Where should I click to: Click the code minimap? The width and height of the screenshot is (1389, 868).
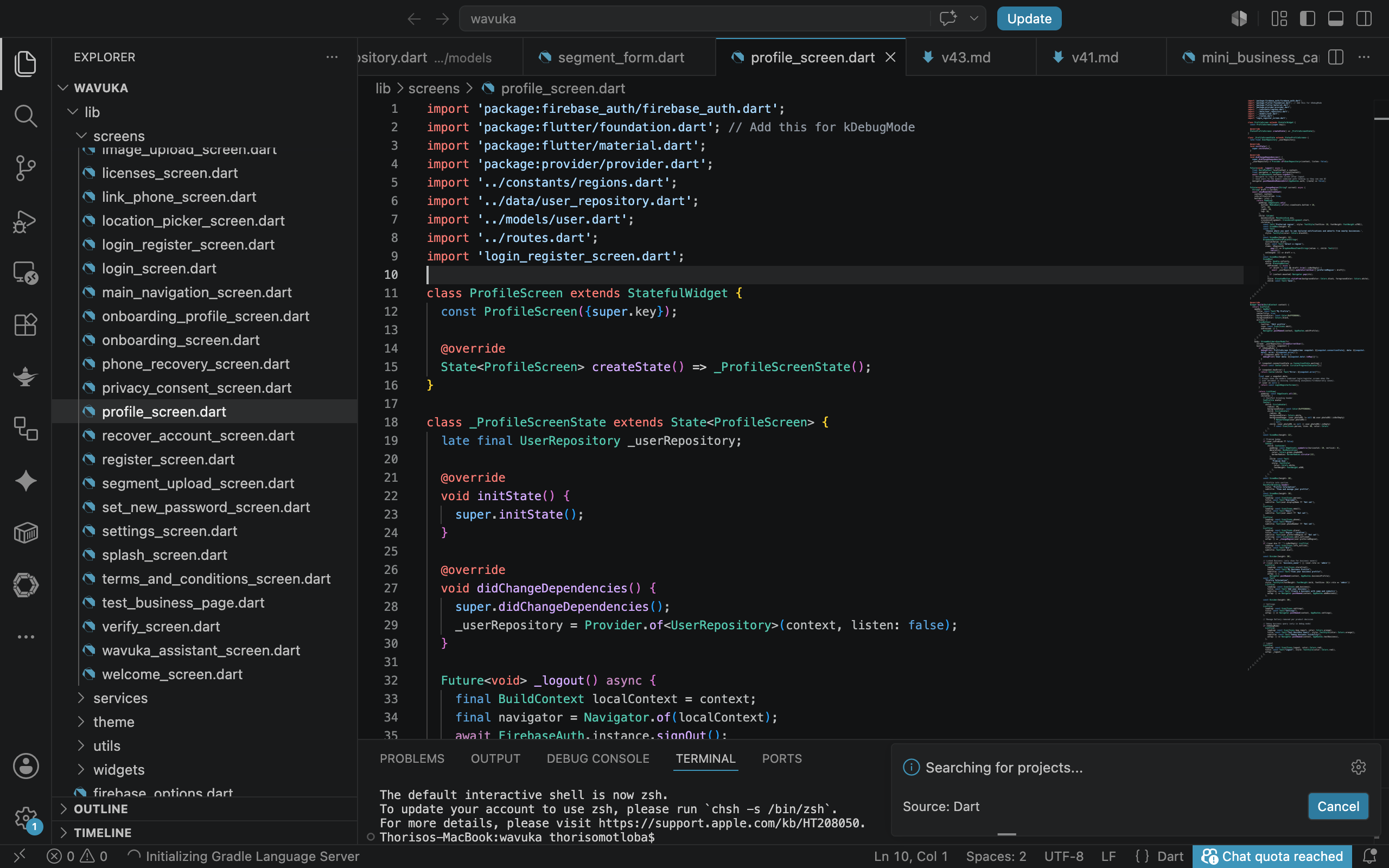[1310, 385]
